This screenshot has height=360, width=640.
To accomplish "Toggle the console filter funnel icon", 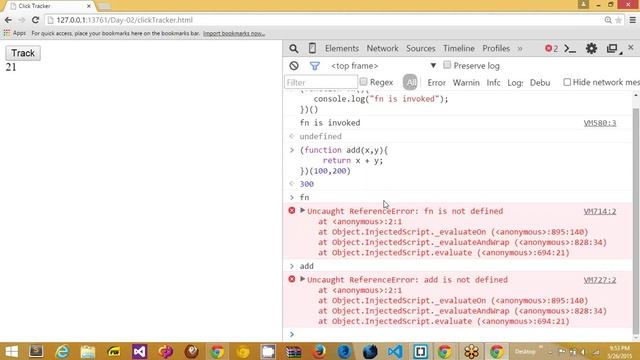I will pyautogui.click(x=314, y=66).
